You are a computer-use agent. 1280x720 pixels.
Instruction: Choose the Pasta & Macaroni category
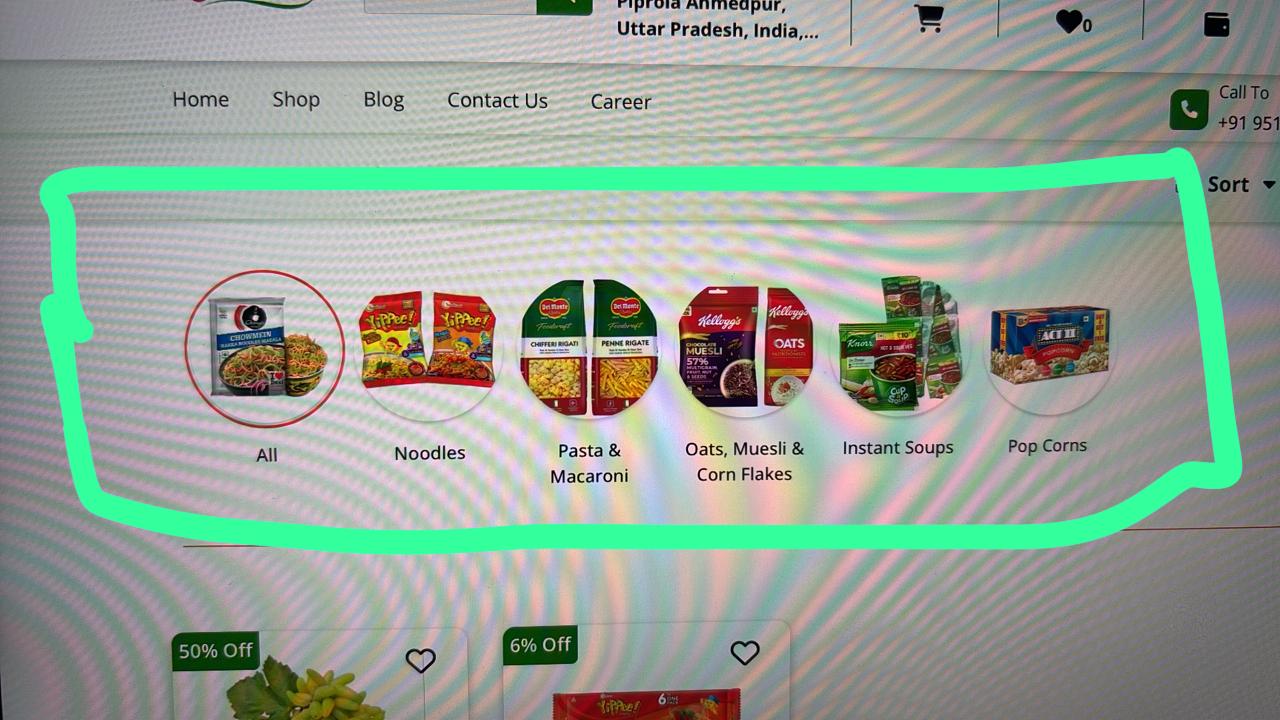tap(589, 347)
